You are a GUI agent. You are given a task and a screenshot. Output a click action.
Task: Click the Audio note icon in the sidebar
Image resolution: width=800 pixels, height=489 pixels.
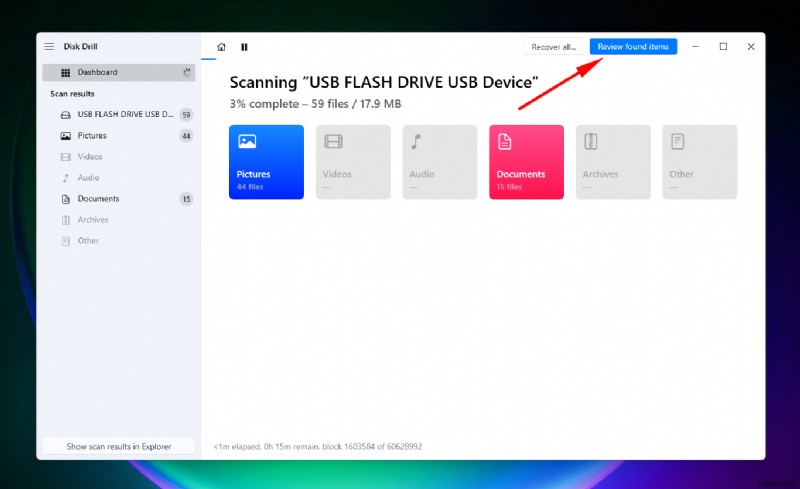point(66,178)
